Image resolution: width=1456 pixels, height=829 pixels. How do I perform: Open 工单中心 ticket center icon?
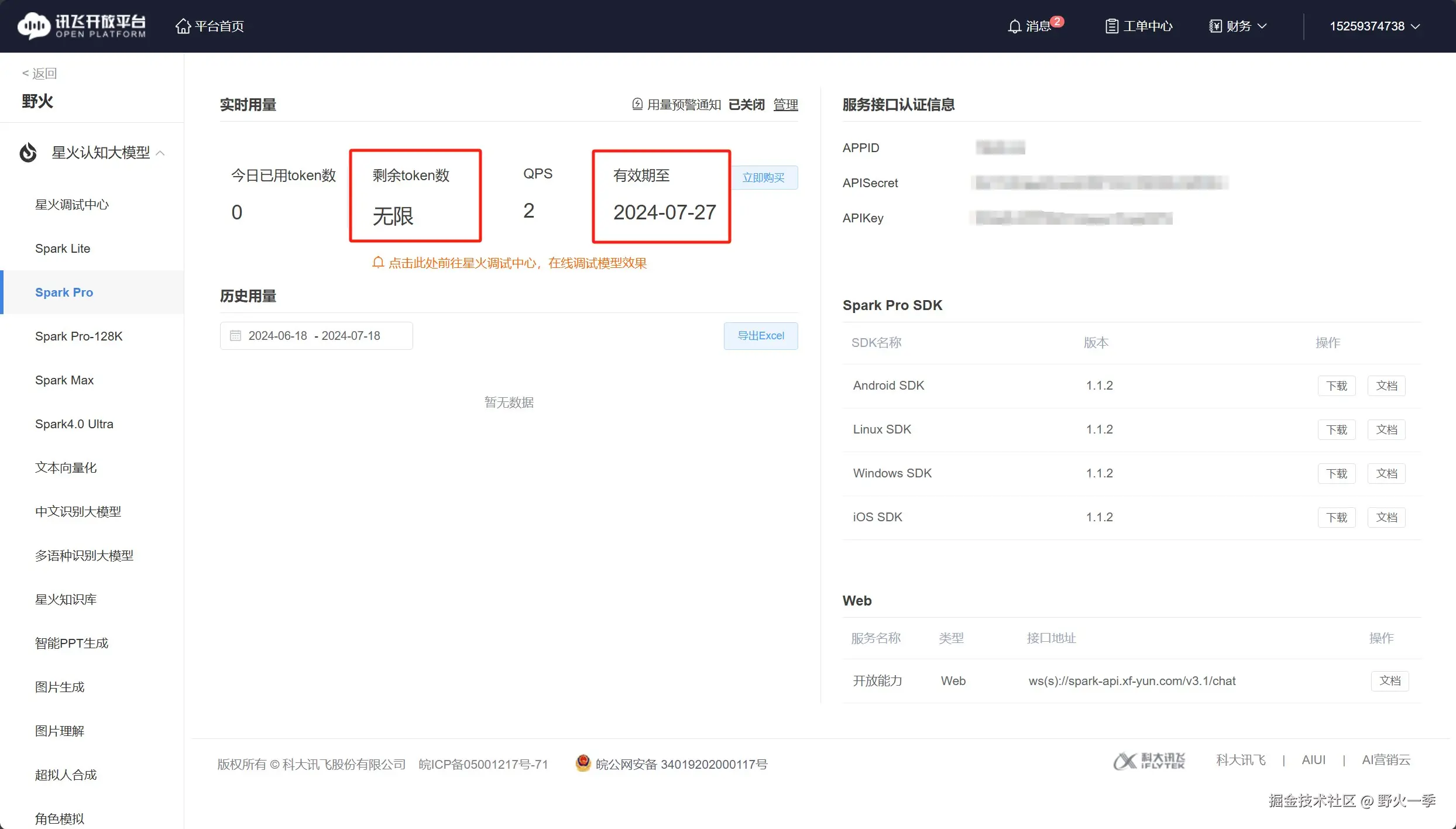[x=1111, y=26]
